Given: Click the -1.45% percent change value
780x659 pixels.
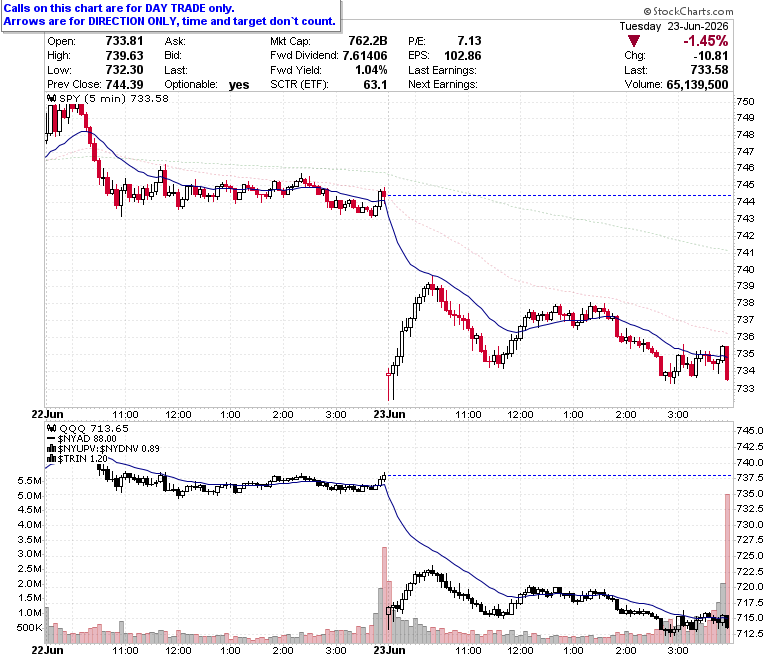Looking at the screenshot, I should point(705,41).
